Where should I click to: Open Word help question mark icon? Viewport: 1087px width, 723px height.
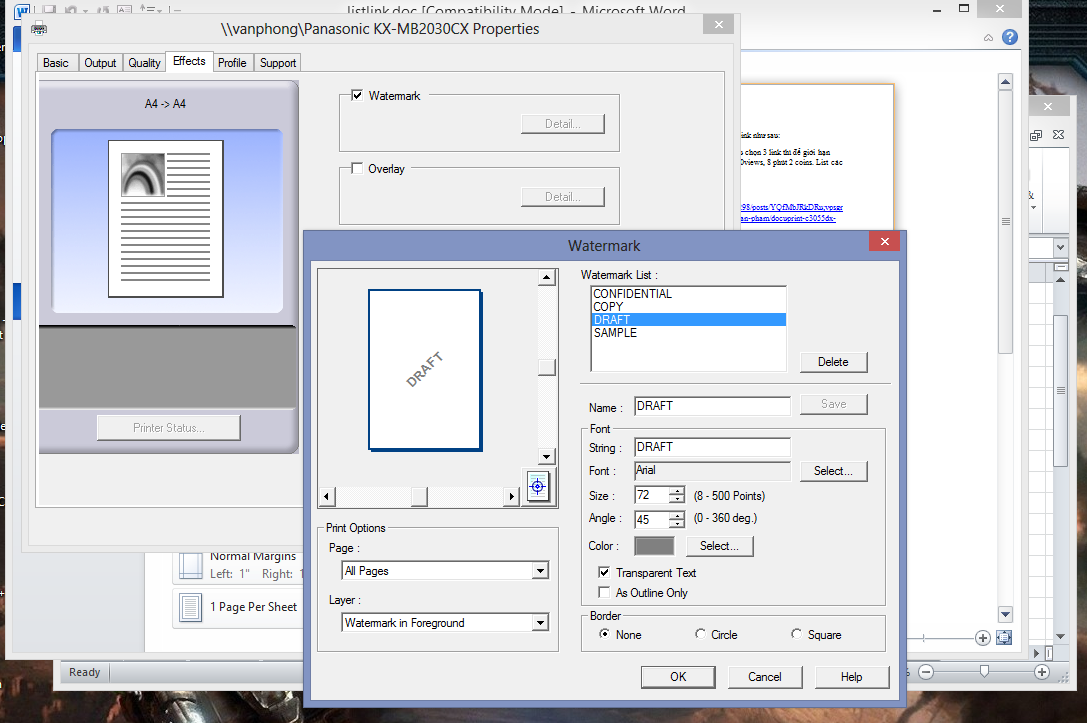(x=1010, y=37)
